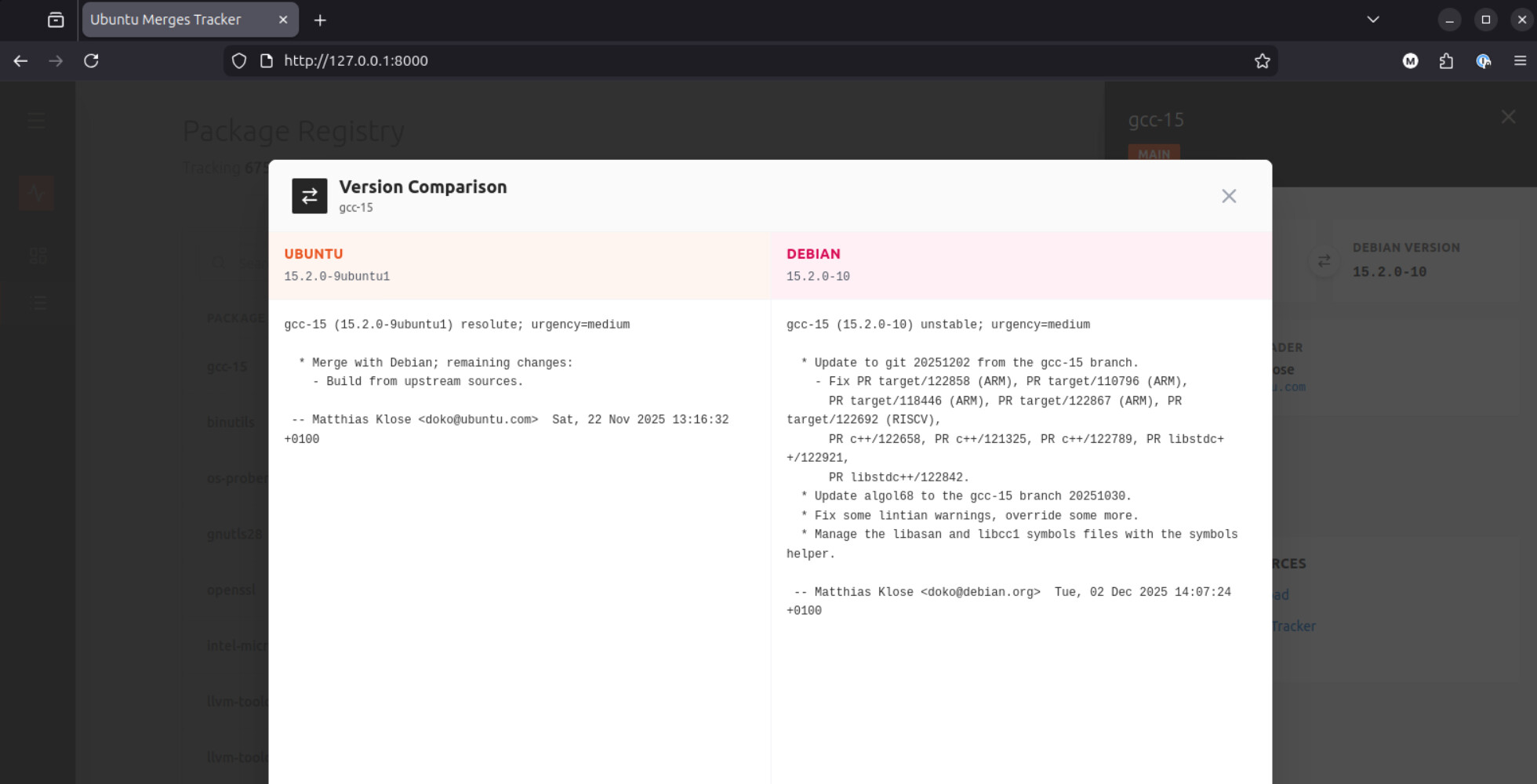Close the Version Comparison dialog

1228,196
